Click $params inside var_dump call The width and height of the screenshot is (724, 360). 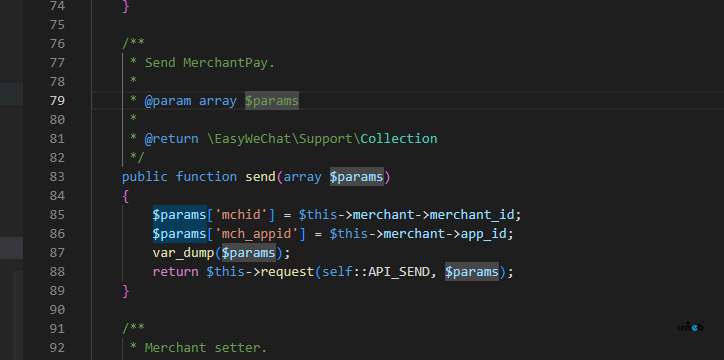(248, 252)
